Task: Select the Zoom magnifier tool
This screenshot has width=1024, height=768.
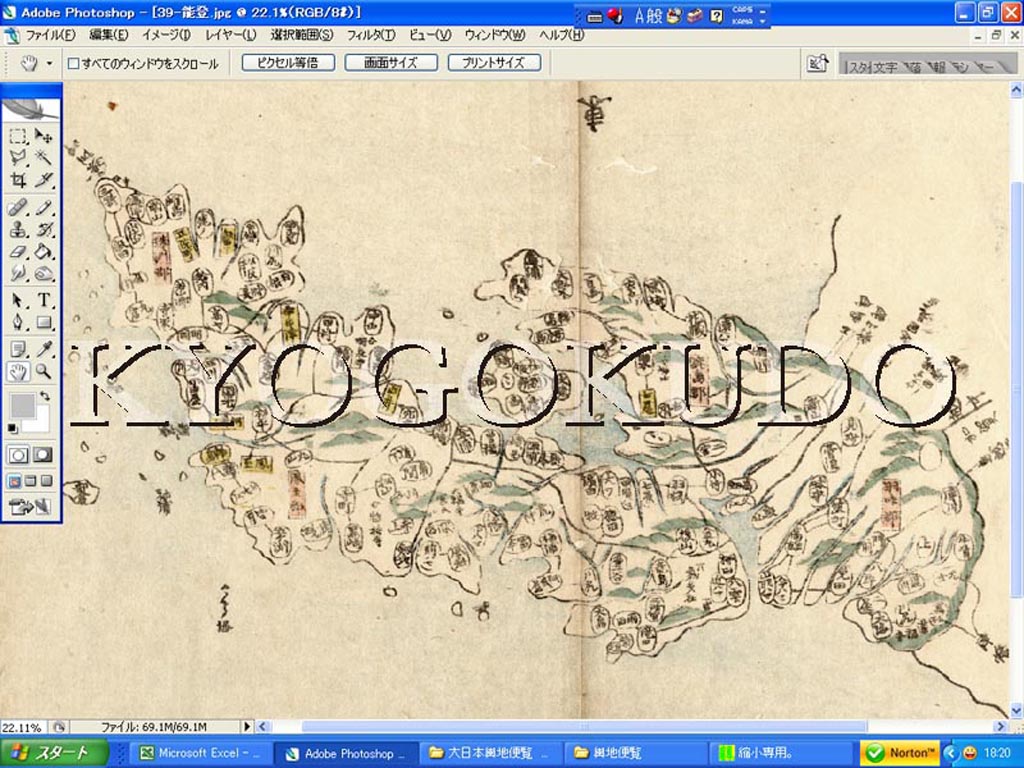Action: pos(43,372)
